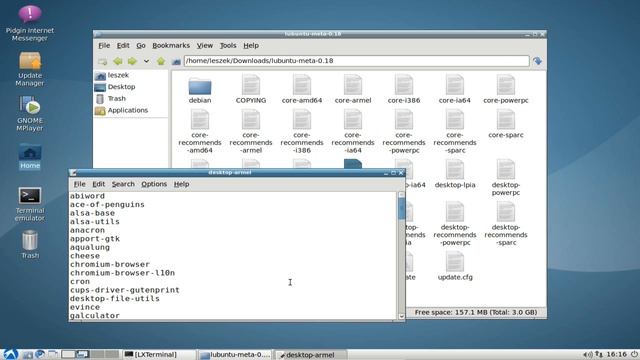
Task: Open File menu in lubuntu-meta file manager
Action: tap(104, 45)
